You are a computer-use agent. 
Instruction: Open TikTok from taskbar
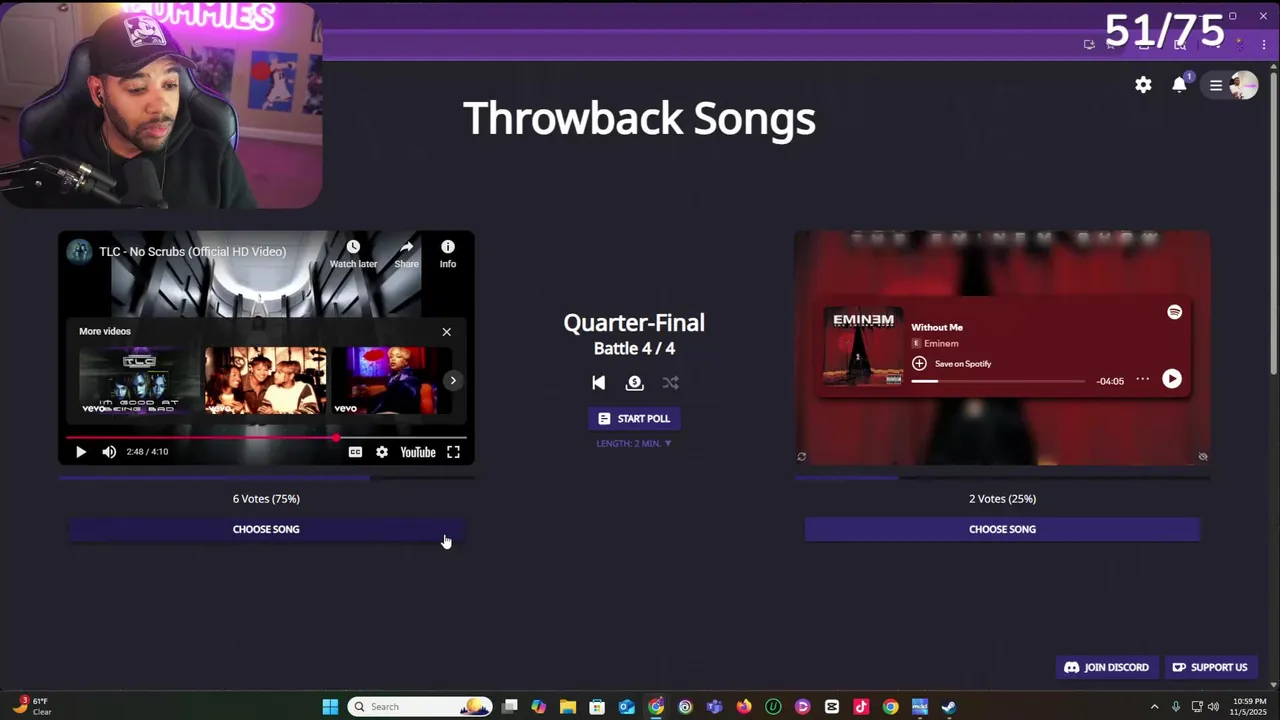tap(861, 707)
